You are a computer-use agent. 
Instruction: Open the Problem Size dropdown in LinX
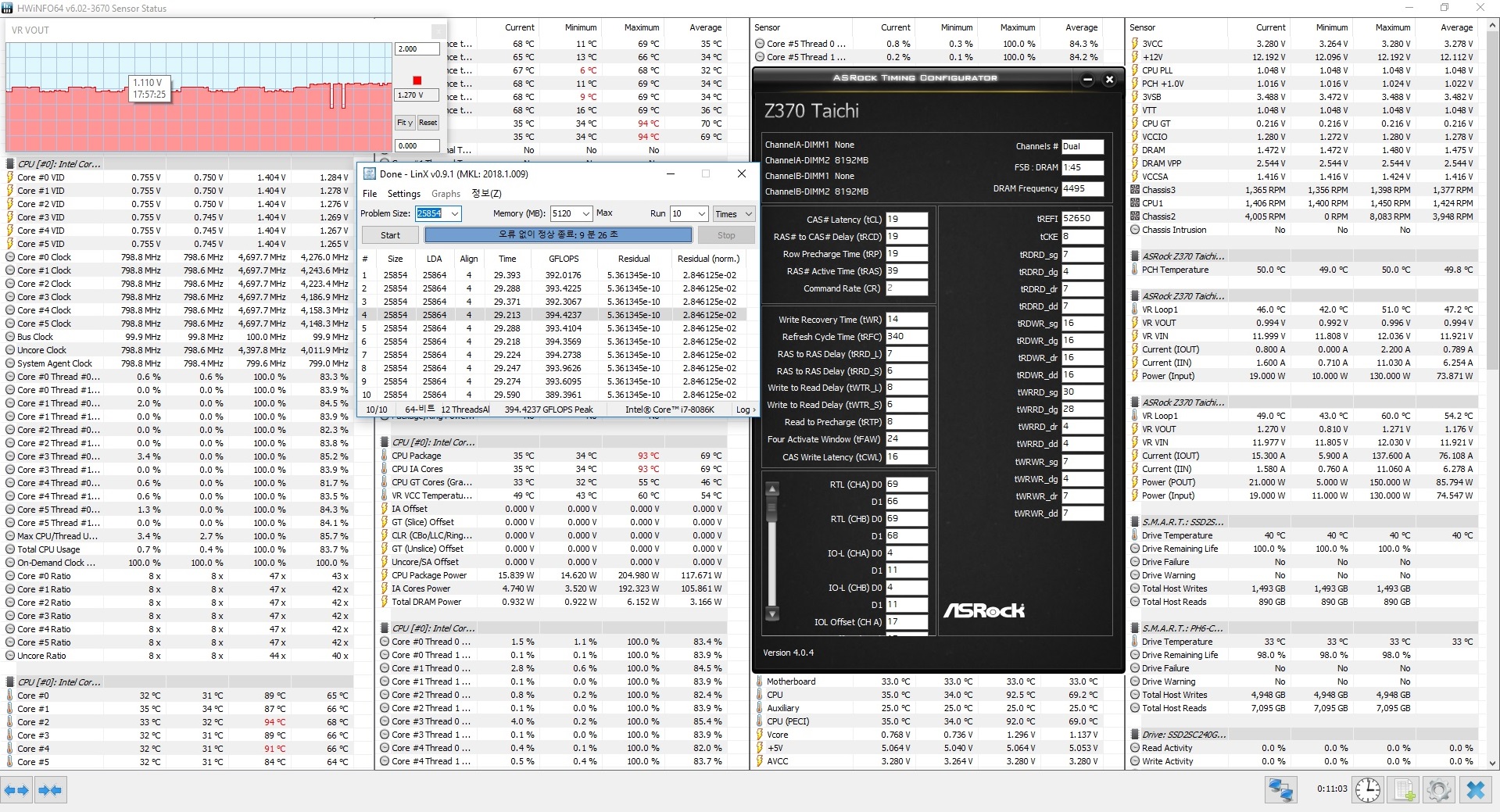coord(454,213)
